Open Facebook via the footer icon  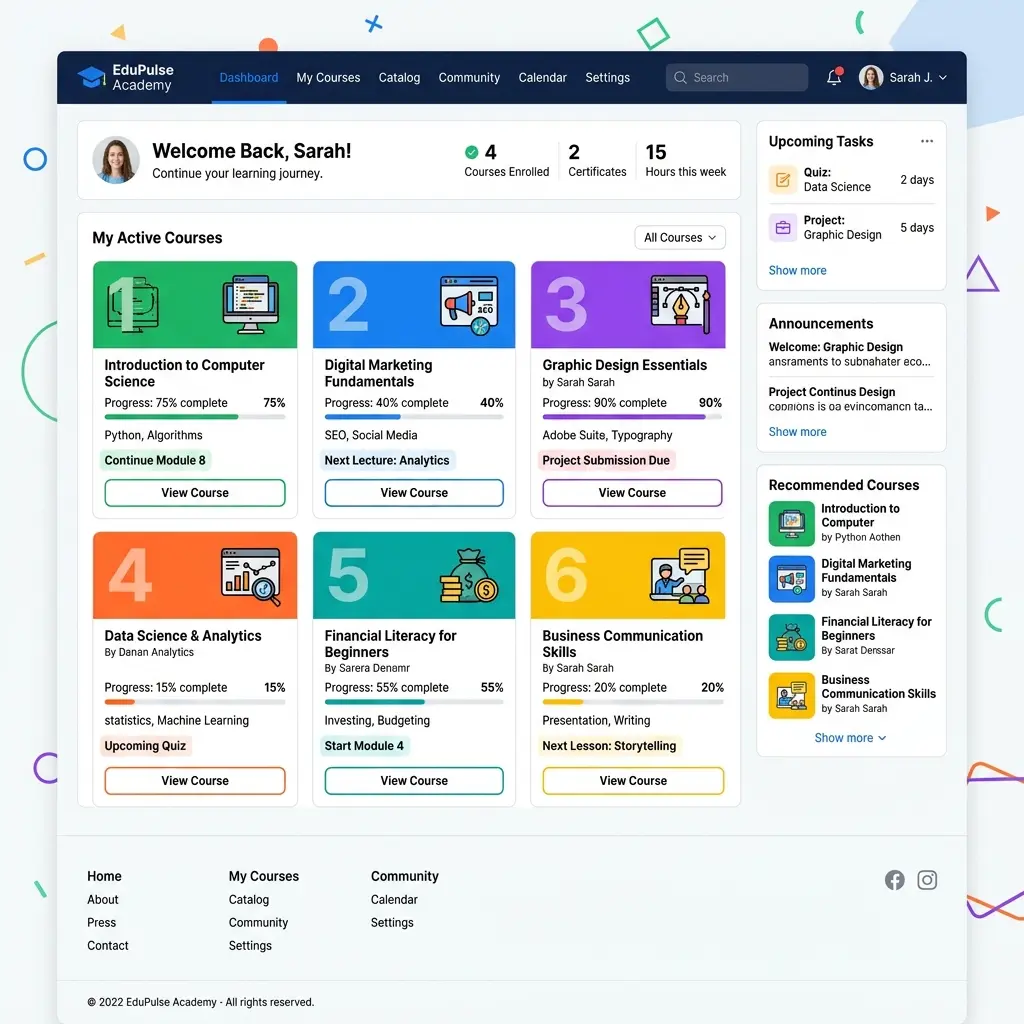pyautogui.click(x=894, y=880)
